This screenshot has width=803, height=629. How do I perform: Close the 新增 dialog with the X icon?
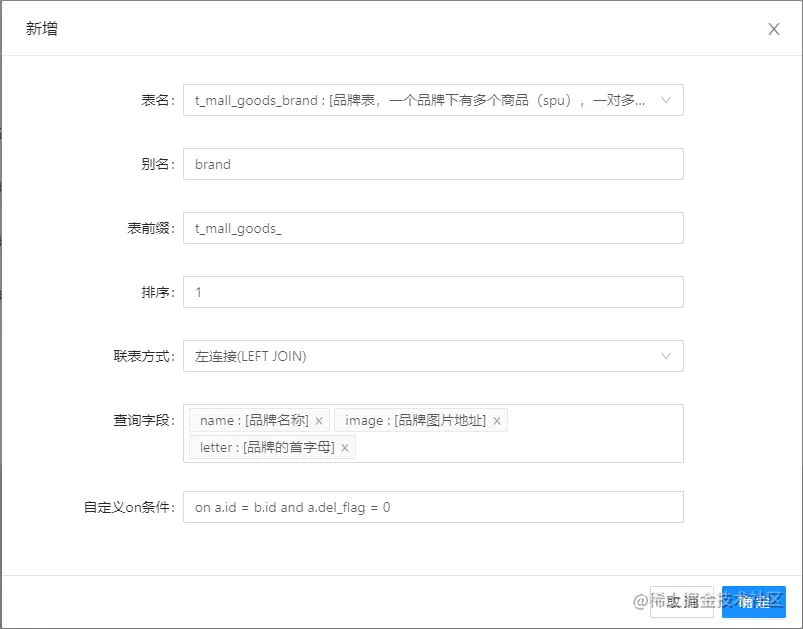[x=773, y=29]
